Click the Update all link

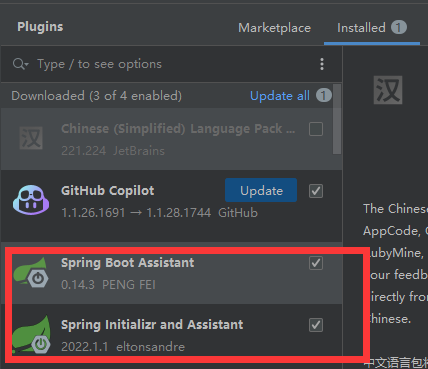click(x=280, y=96)
